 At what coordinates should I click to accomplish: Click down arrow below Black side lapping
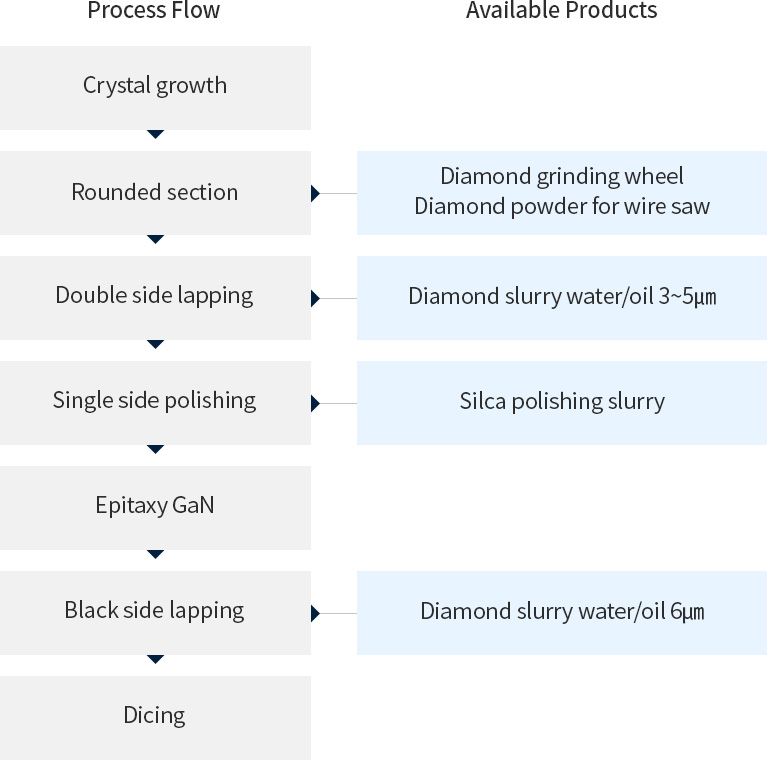(155, 659)
